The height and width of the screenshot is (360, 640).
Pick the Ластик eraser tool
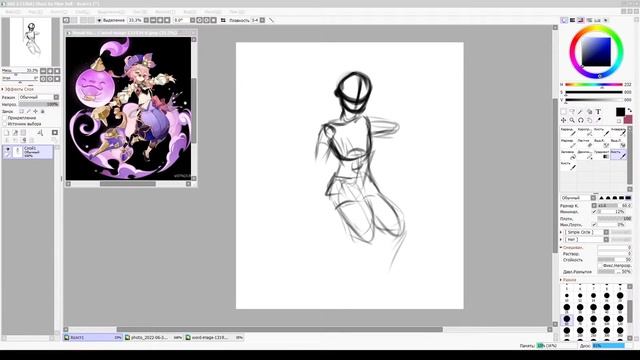pyautogui.click(x=585, y=143)
